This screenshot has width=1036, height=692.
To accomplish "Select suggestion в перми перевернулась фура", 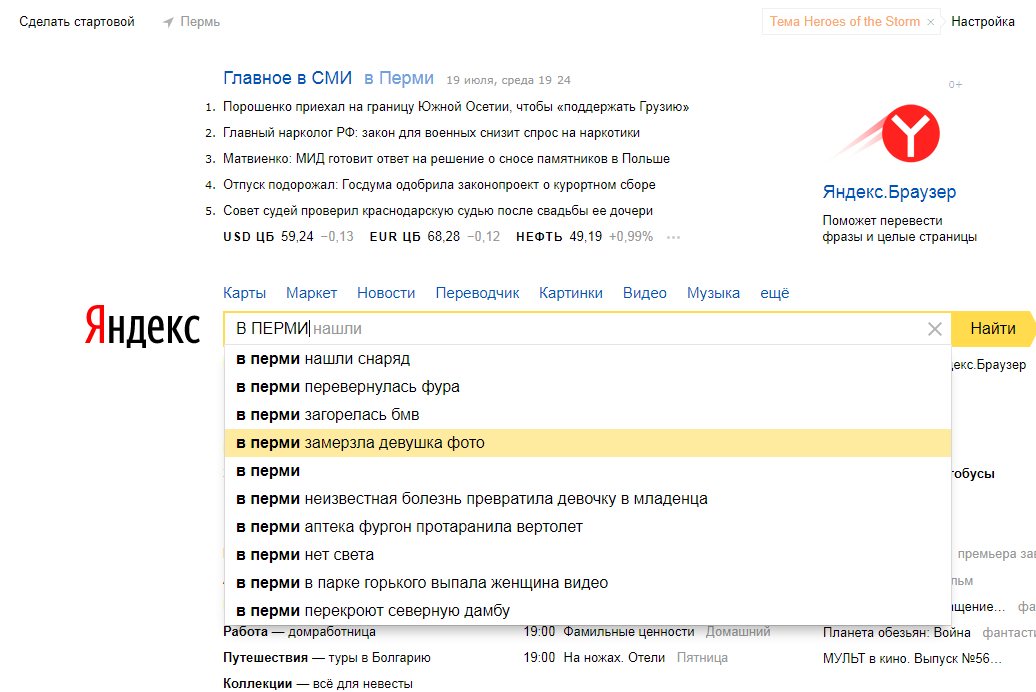I will click(x=587, y=387).
